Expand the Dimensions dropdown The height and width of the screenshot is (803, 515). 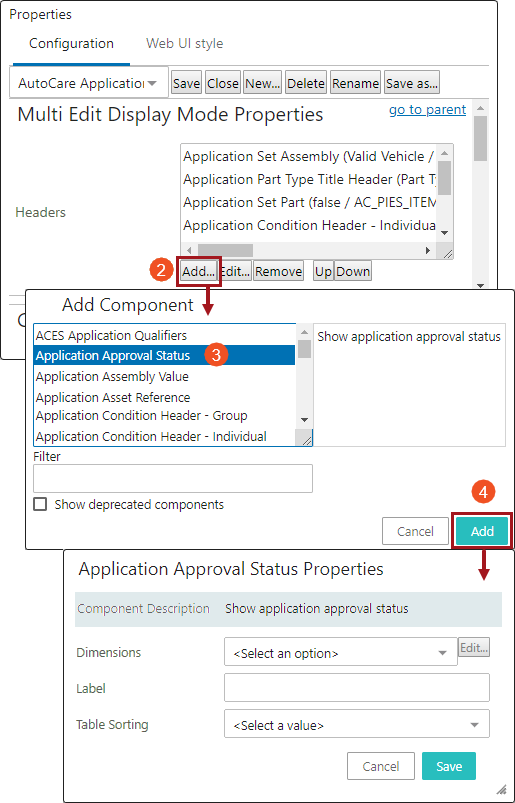point(340,653)
